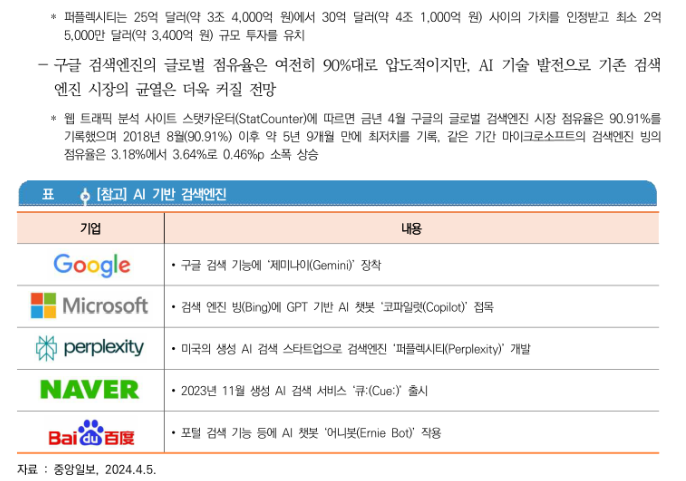686x481 pixels.
Task: Click the line beginning '기록했으며 2018년 8월(90.91%)'
Action: coord(362,137)
